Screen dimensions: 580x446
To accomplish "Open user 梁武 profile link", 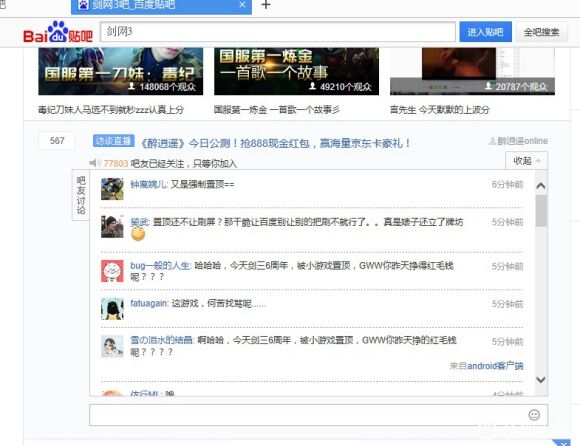I will click(x=139, y=222).
